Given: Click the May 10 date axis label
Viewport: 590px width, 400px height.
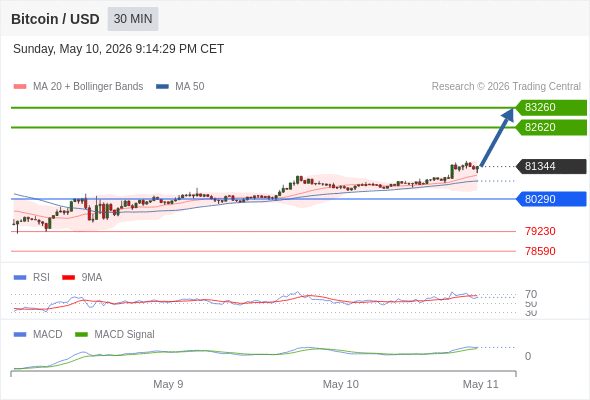Looking at the screenshot, I should click(x=341, y=384).
